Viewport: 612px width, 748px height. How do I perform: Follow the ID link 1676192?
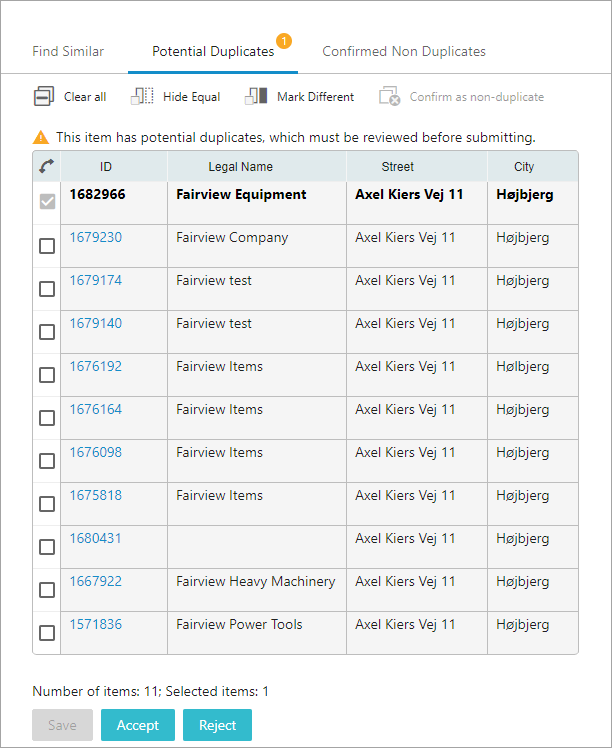tap(95, 367)
